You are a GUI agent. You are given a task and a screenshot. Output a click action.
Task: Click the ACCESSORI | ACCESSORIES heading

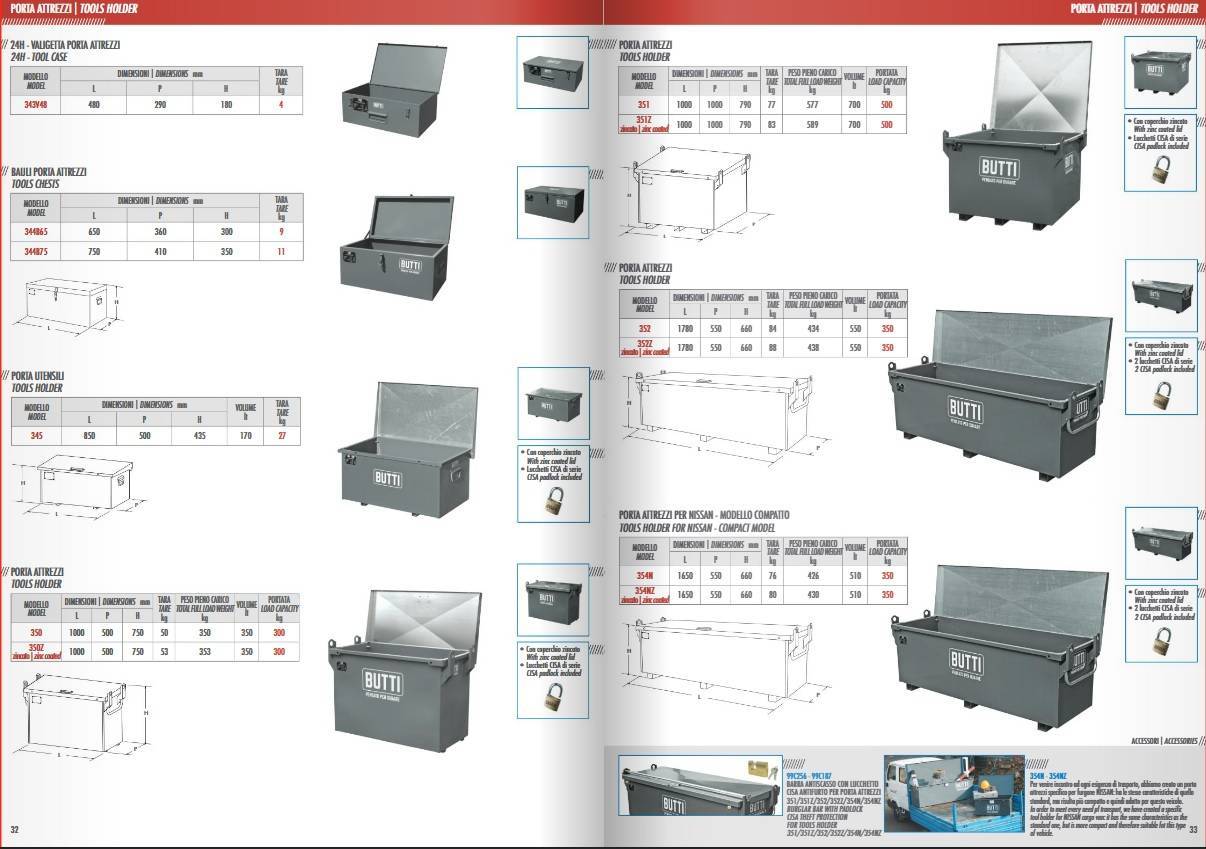[x=1163, y=741]
